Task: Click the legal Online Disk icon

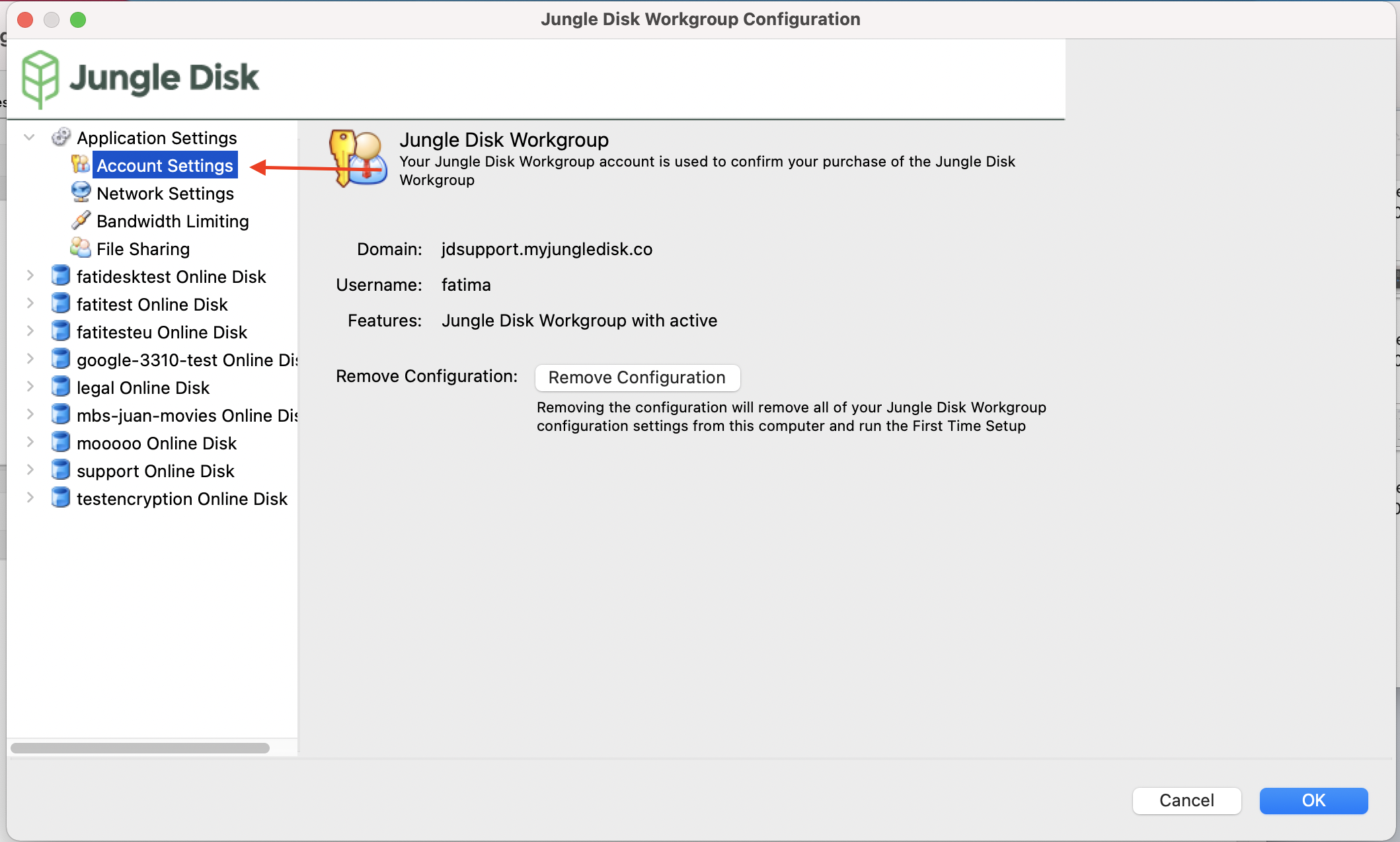Action: click(61, 387)
